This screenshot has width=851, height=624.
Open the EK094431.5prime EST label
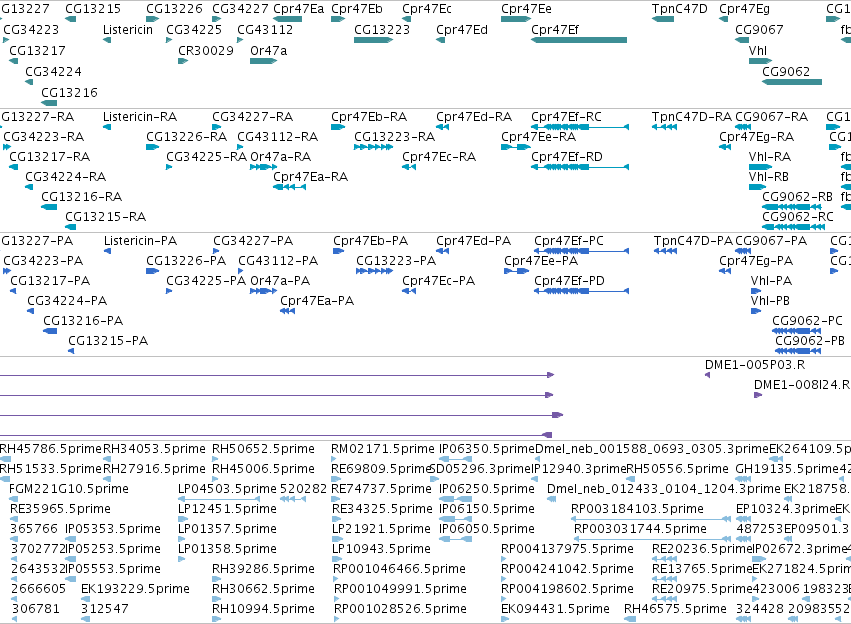[555, 609]
